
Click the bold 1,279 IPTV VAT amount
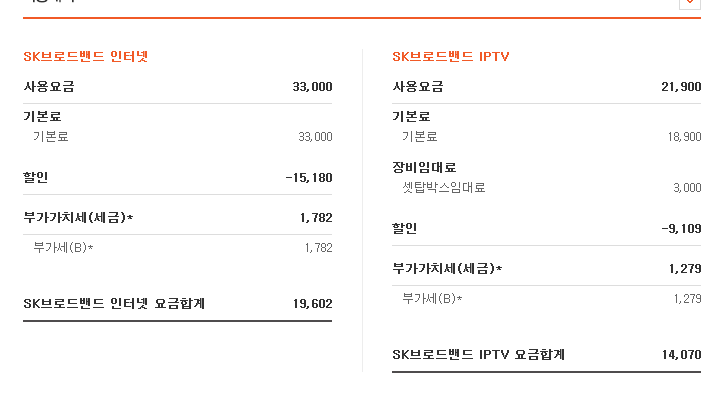click(684, 268)
